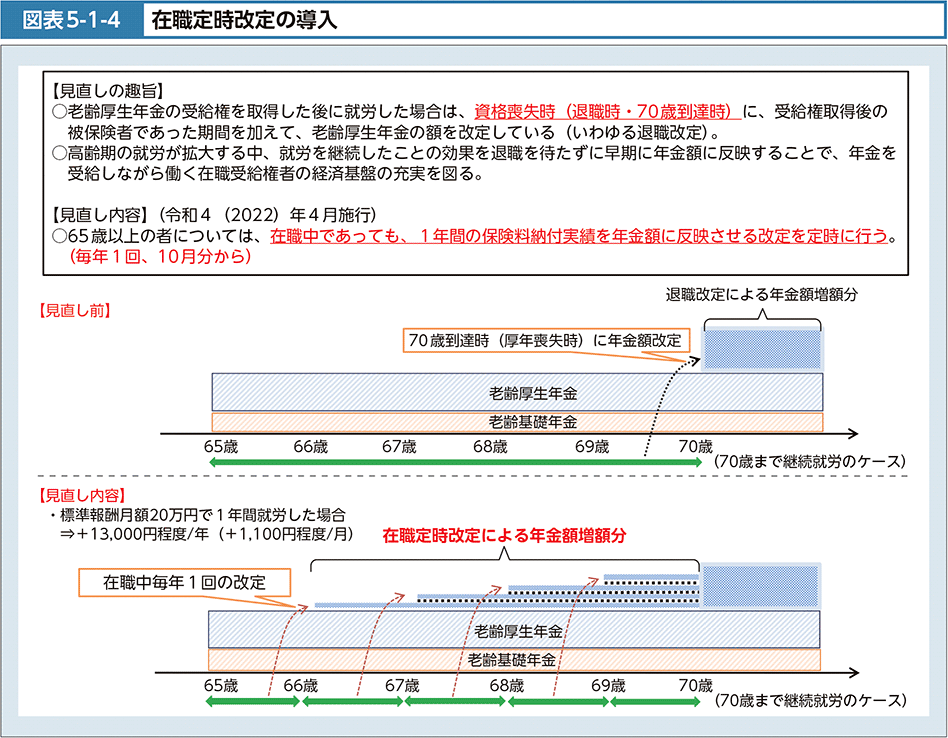Click the 【見直し内容】 label above the lower diagram
The height and width of the screenshot is (738, 948).
(78, 495)
